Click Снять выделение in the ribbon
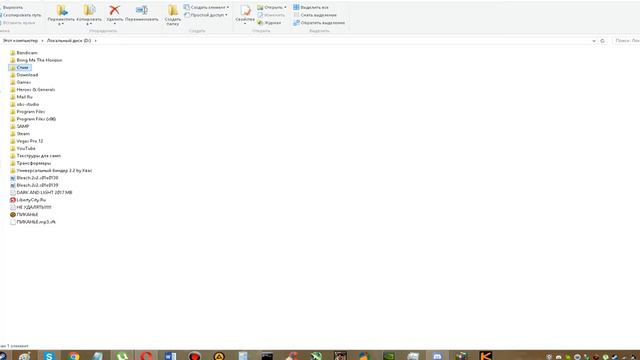 click(315, 15)
